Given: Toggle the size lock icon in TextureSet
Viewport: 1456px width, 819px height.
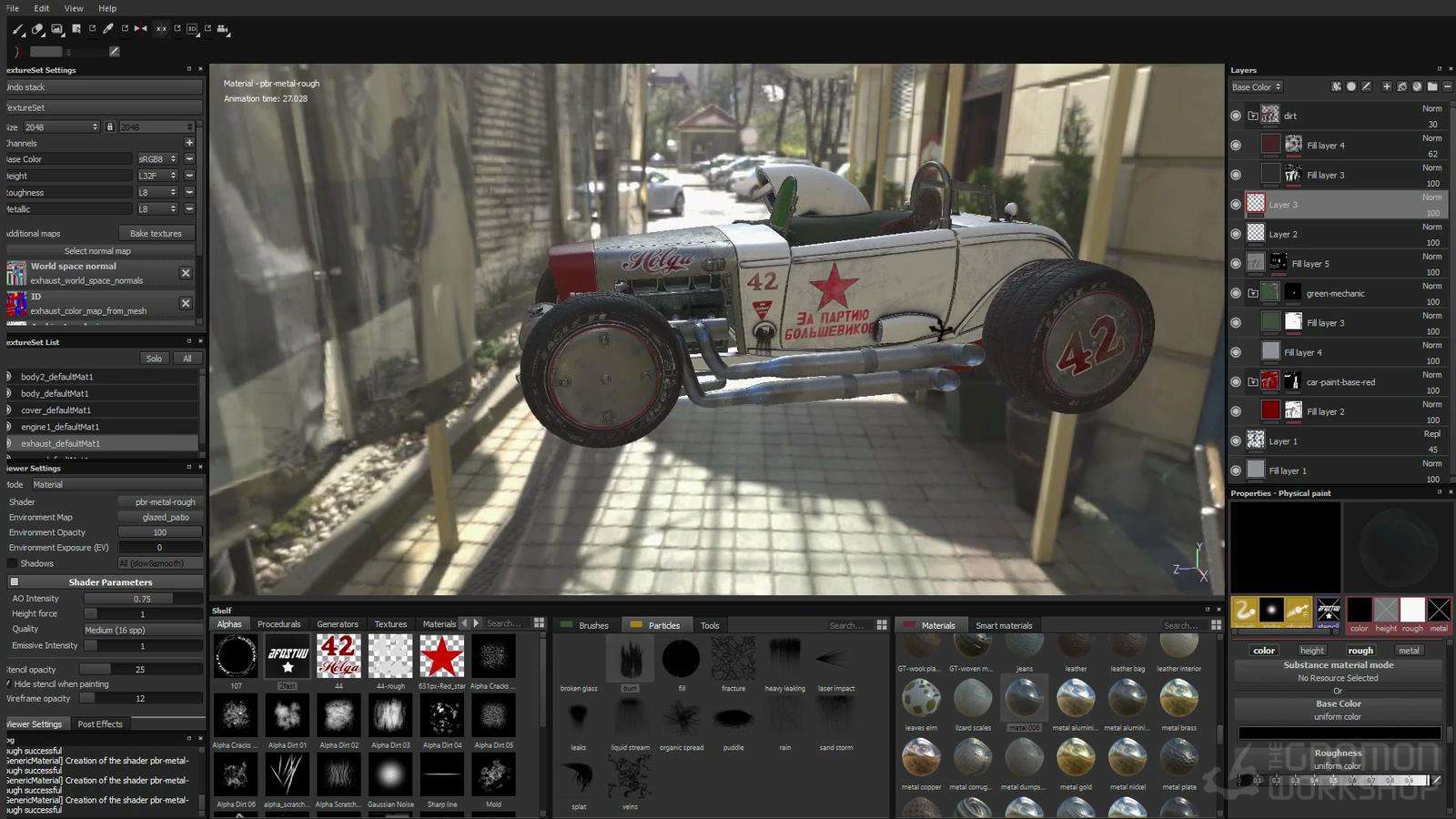Looking at the screenshot, I should click(110, 126).
